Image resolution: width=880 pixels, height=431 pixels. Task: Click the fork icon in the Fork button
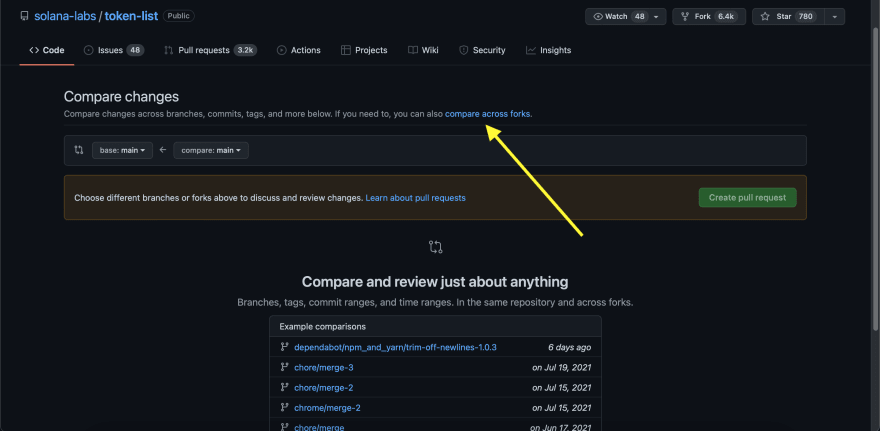[685, 17]
